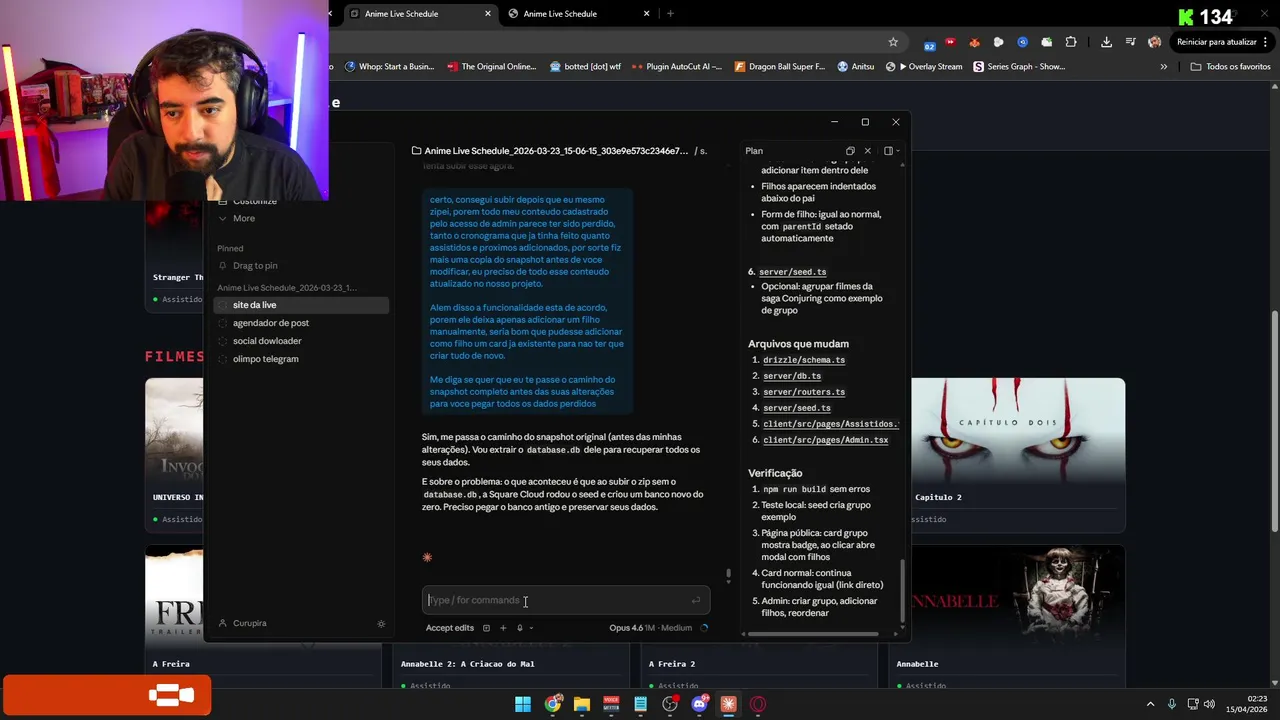Open Dragon Ball Super F... bookmark
1280x720 pixels.
coord(780,67)
